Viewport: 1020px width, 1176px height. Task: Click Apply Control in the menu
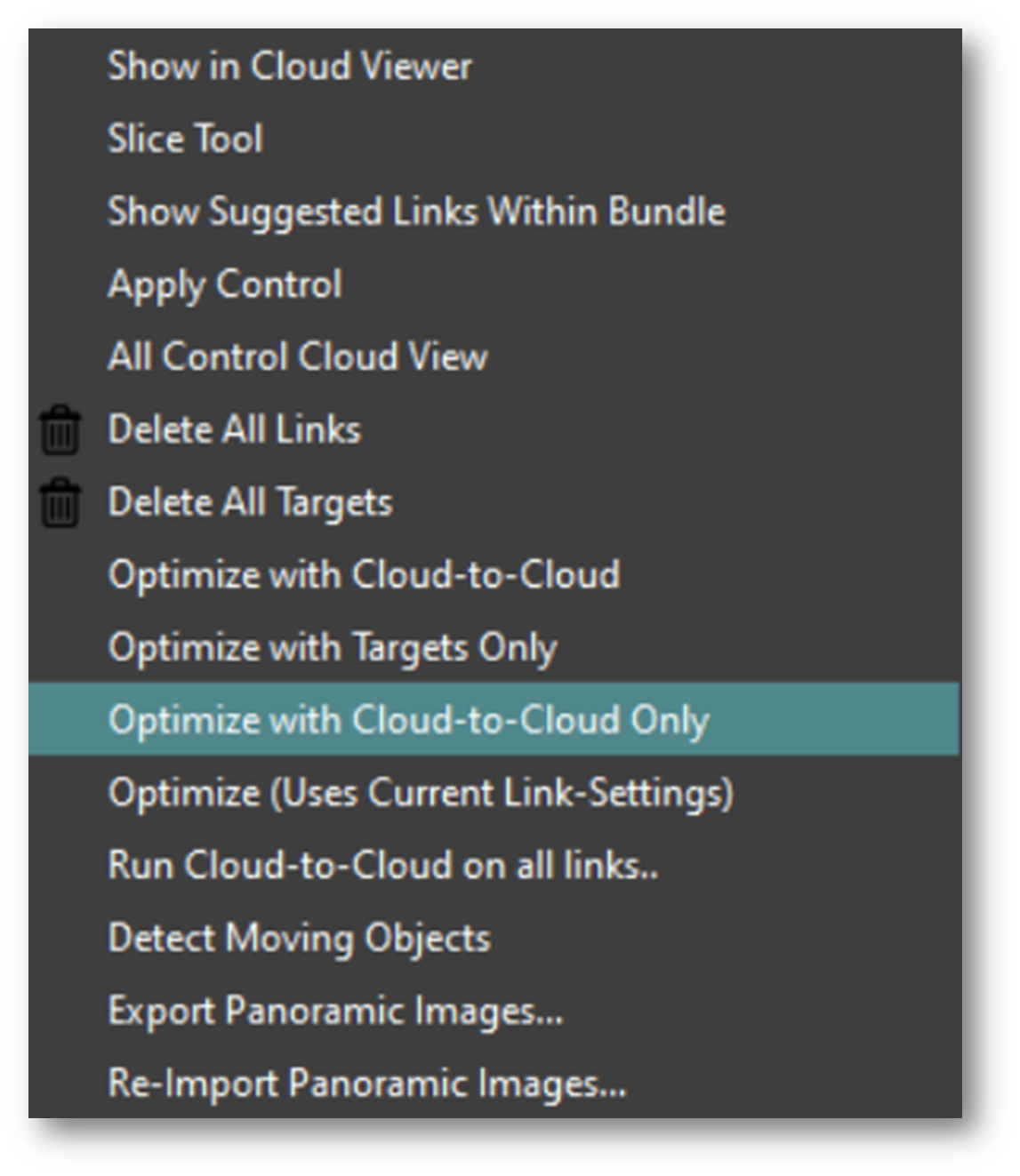tap(224, 285)
